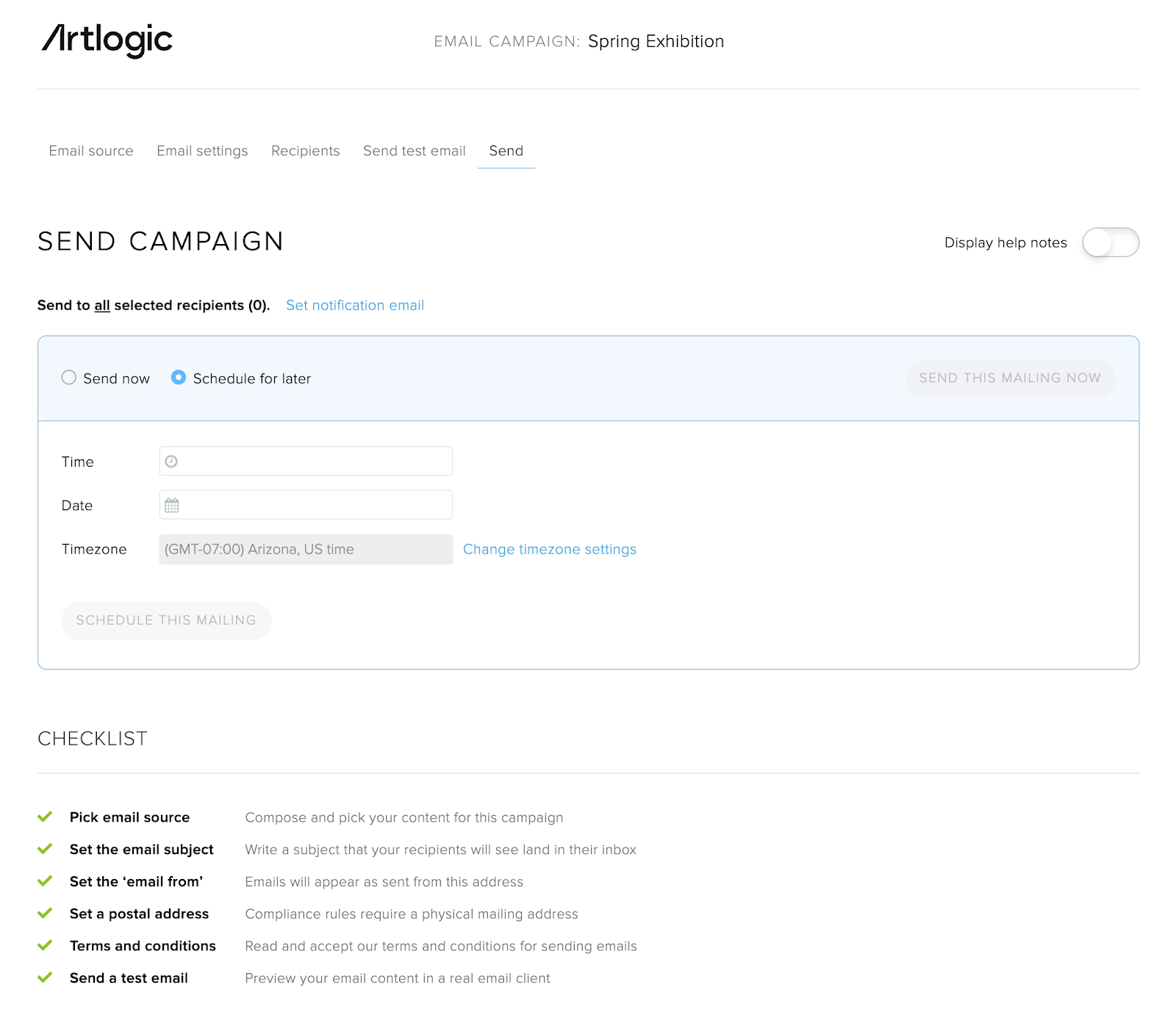This screenshot has height=1015, width=1176.
Task: Choose the Schedule for later radio button
Action: click(179, 378)
